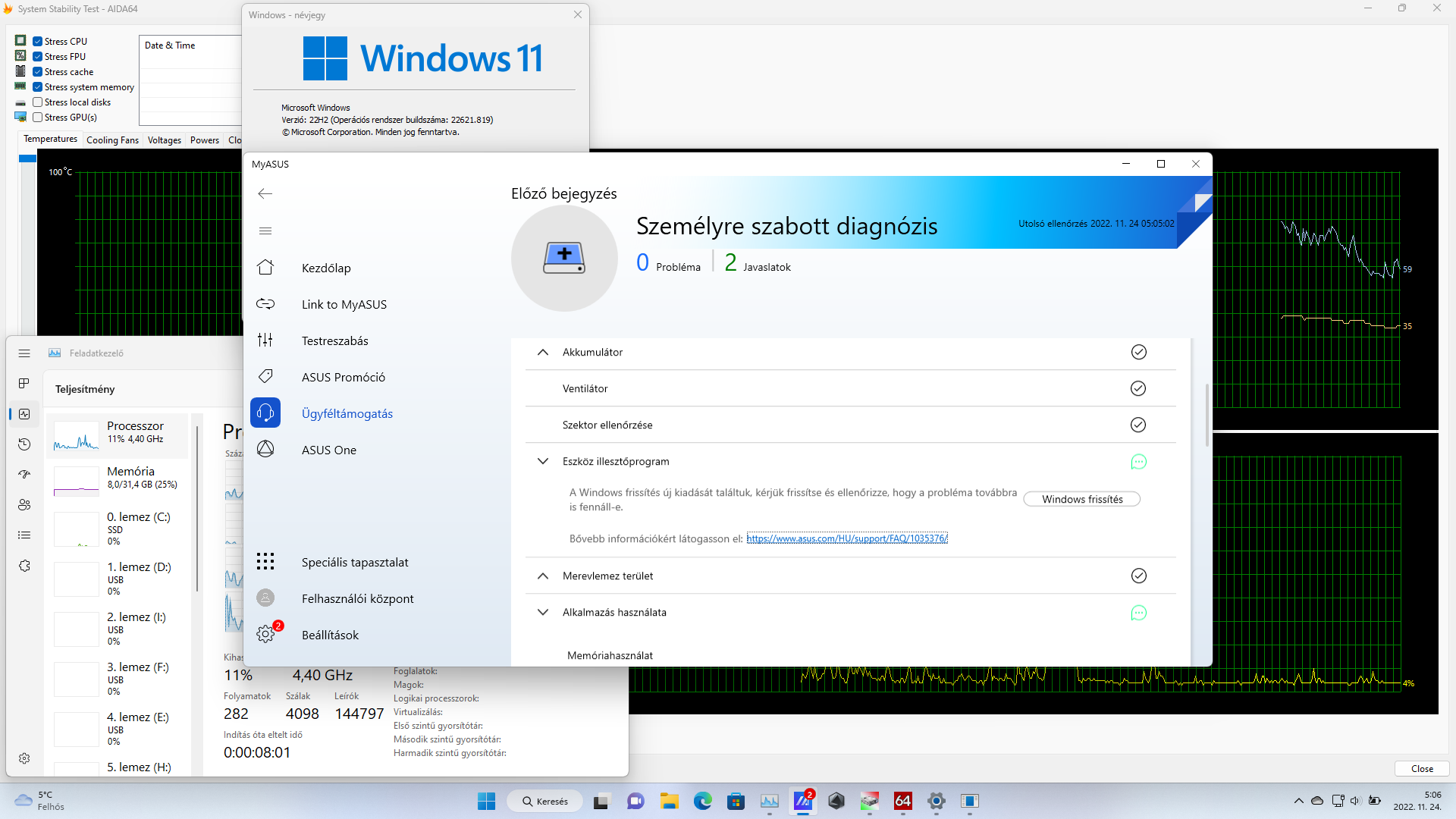Click the Akkumulátor check status icon
Screen dimensions: 1456x819
coord(1138,352)
